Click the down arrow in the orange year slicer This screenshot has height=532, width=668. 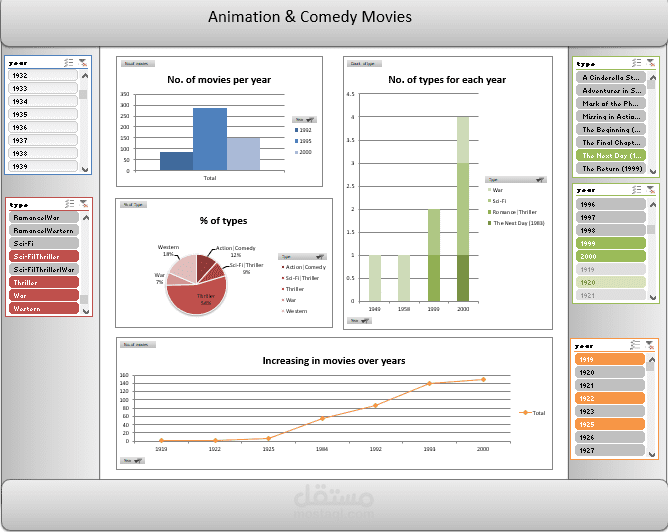coord(651,454)
